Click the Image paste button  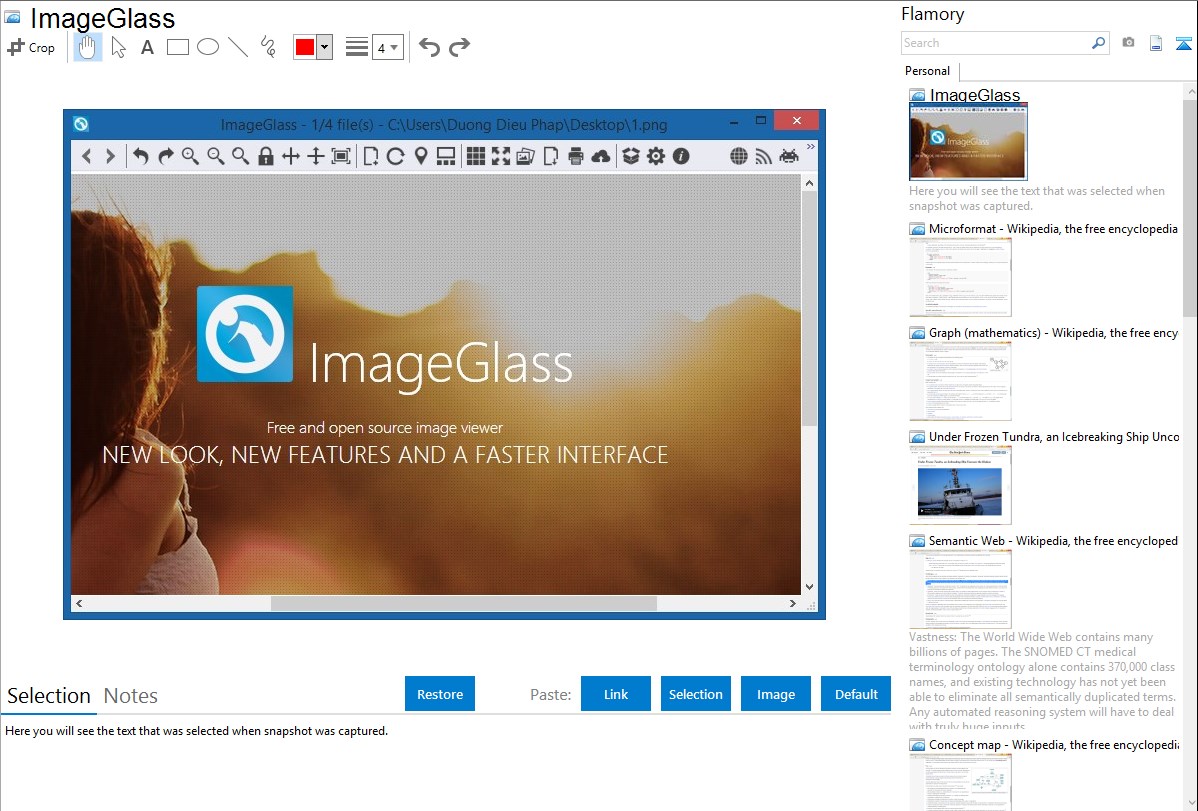[776, 694]
